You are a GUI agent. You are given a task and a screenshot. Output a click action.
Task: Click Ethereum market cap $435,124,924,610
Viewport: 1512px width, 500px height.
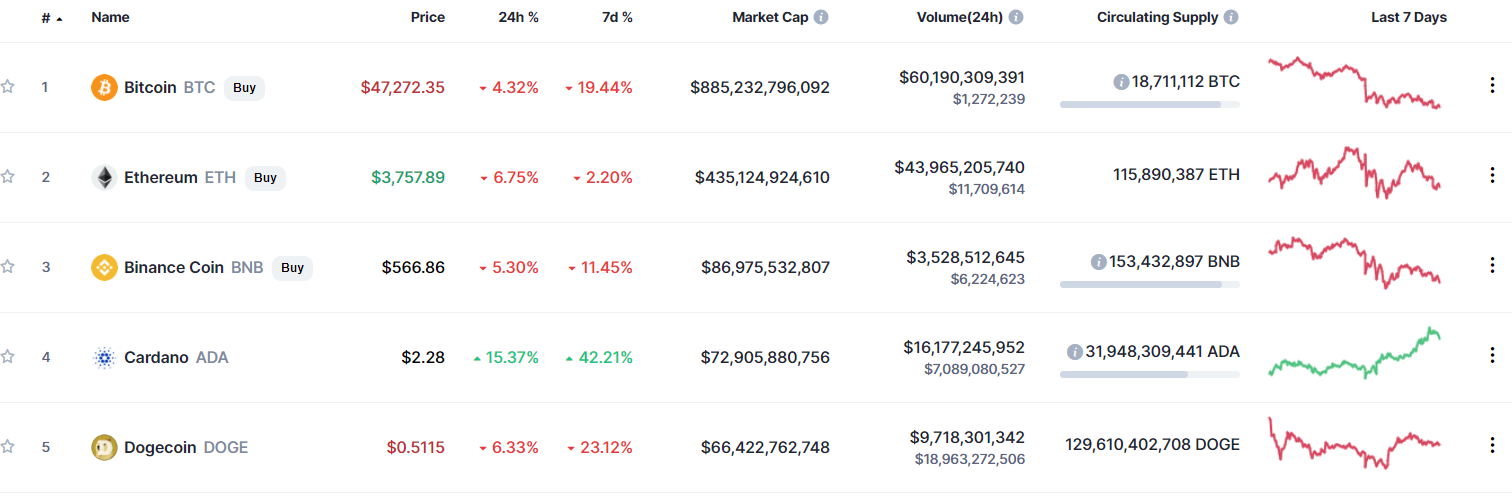pyautogui.click(x=762, y=177)
